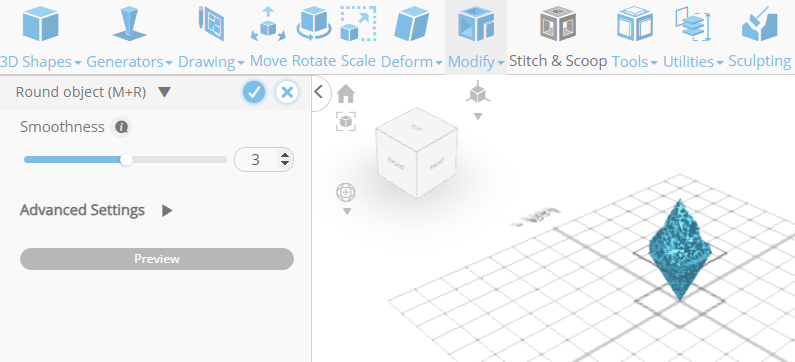Select the Scale tool icon
Viewport: 795px width, 362px height.
pyautogui.click(x=358, y=23)
